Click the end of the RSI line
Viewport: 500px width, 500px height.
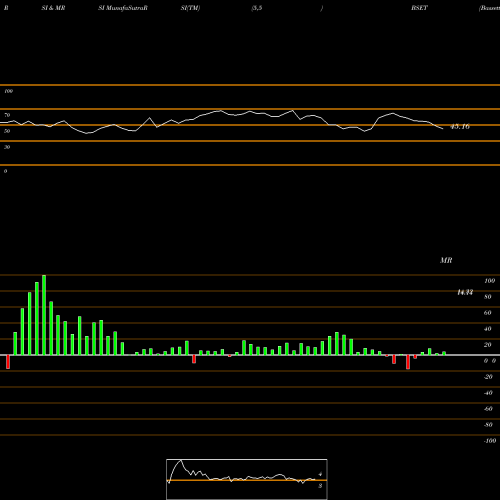(443, 129)
